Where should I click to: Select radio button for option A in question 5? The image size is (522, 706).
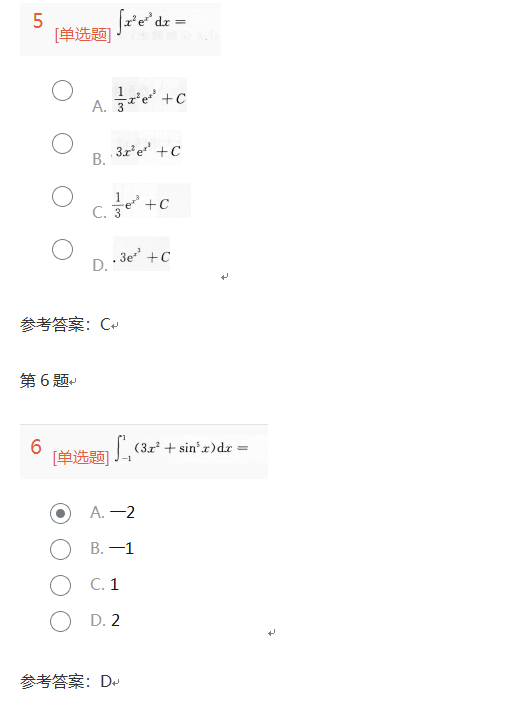click(x=62, y=91)
